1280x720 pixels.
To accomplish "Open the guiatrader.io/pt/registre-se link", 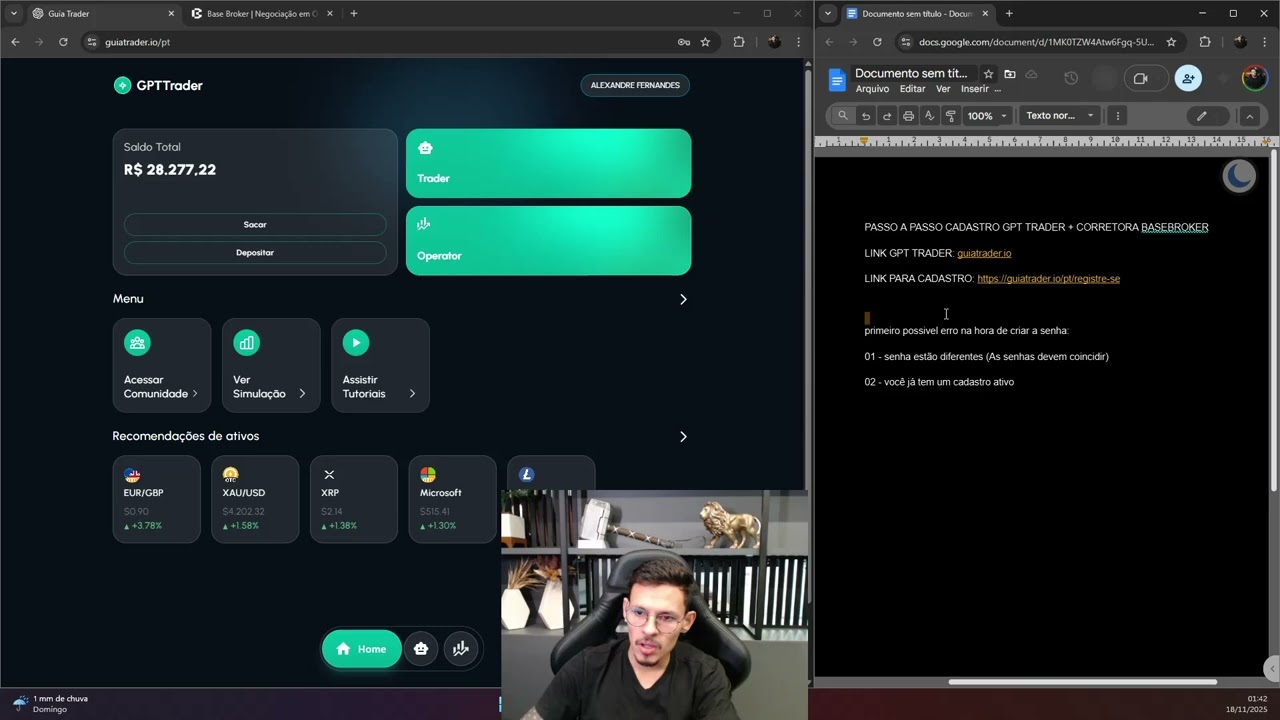I will (1048, 279).
